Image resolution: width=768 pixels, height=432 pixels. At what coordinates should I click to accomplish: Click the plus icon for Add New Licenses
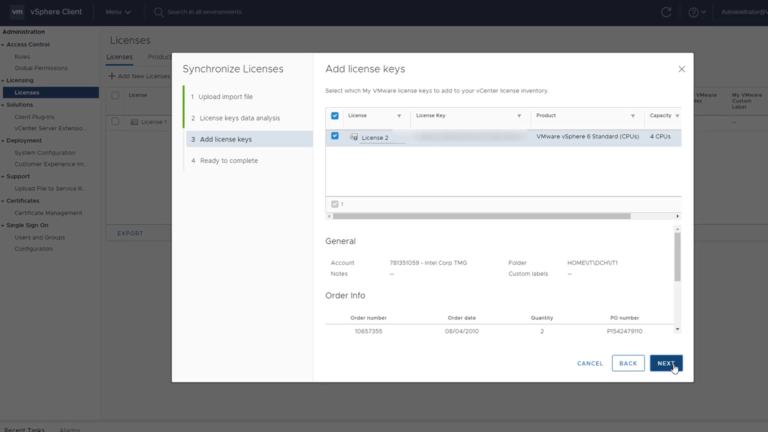pyautogui.click(x=112, y=76)
